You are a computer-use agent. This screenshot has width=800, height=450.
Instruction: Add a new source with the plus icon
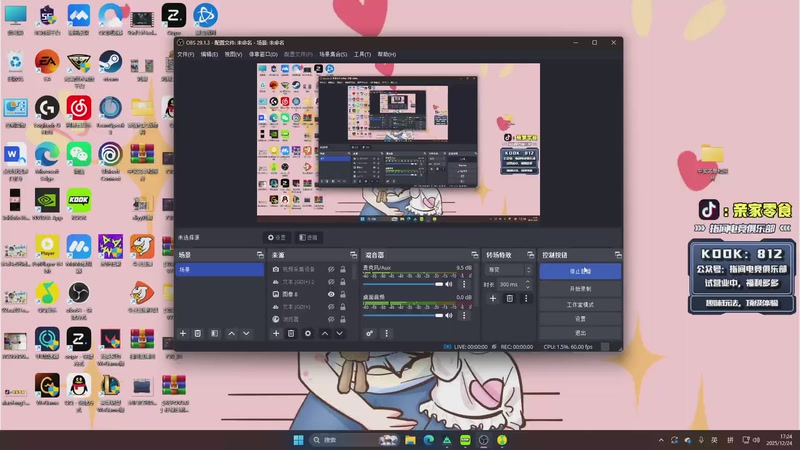pyautogui.click(x=276, y=333)
